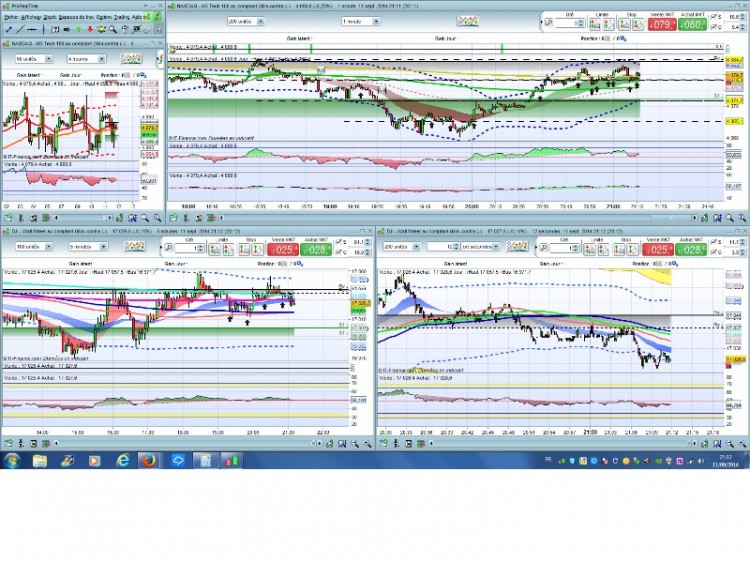Click the red down arrow tool
The image size is (750, 563).
point(90,30)
